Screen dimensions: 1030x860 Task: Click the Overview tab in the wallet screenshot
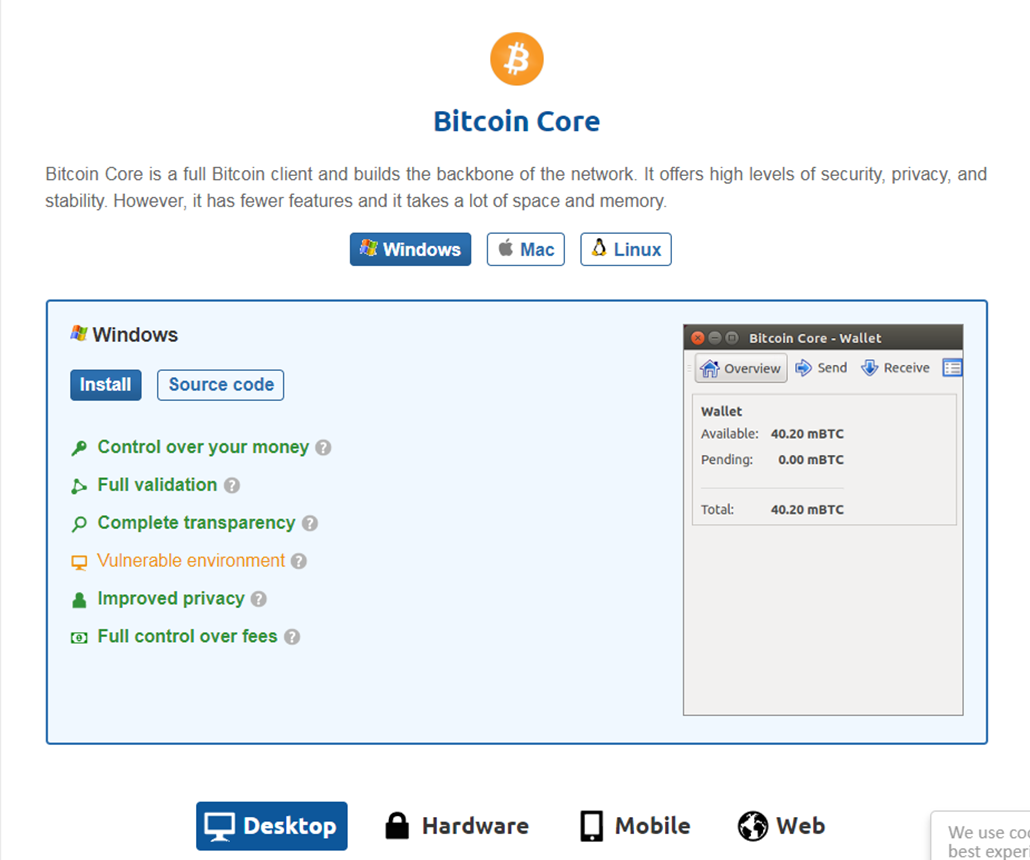point(741,369)
